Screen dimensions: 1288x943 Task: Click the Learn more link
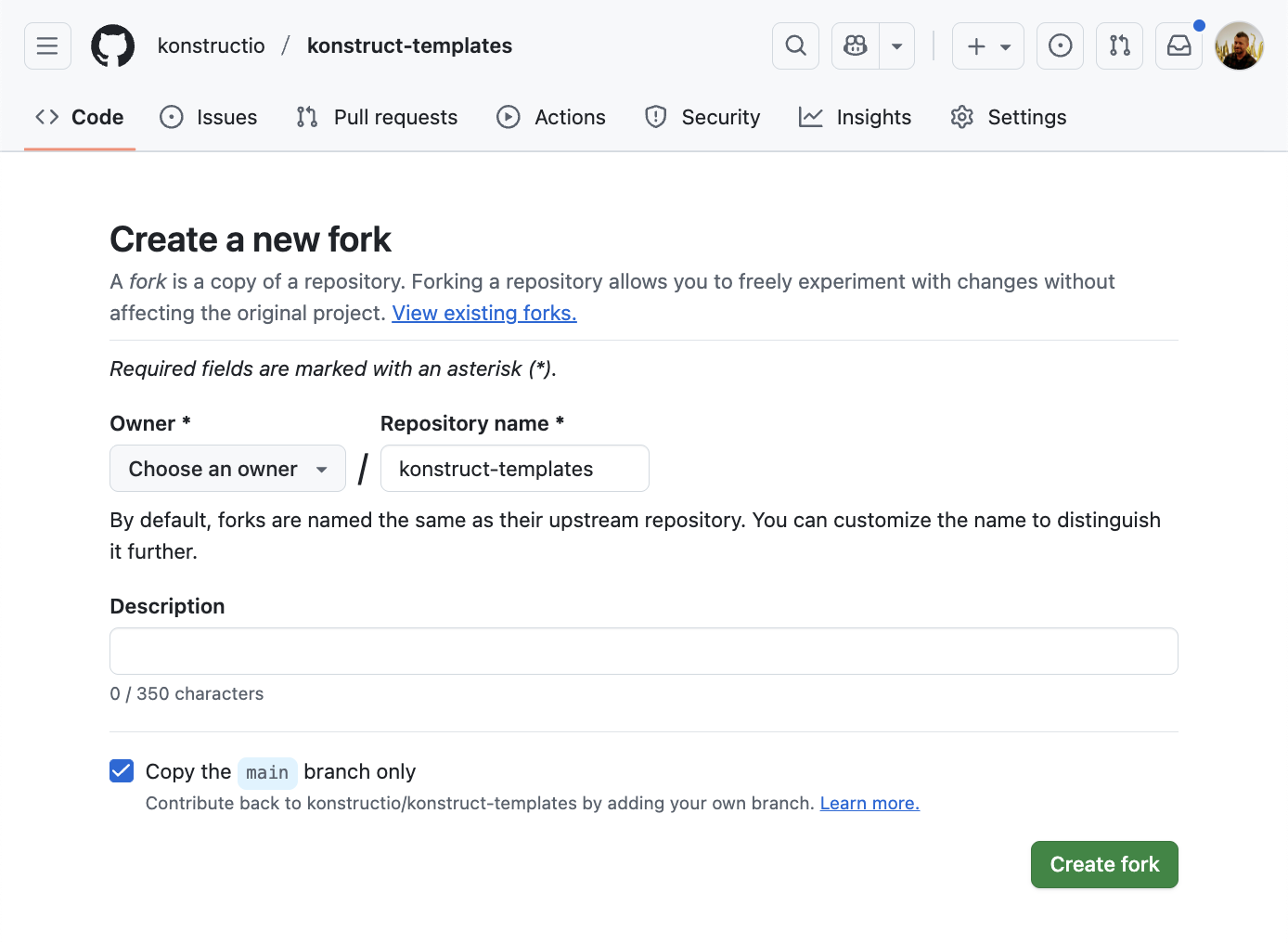click(869, 803)
